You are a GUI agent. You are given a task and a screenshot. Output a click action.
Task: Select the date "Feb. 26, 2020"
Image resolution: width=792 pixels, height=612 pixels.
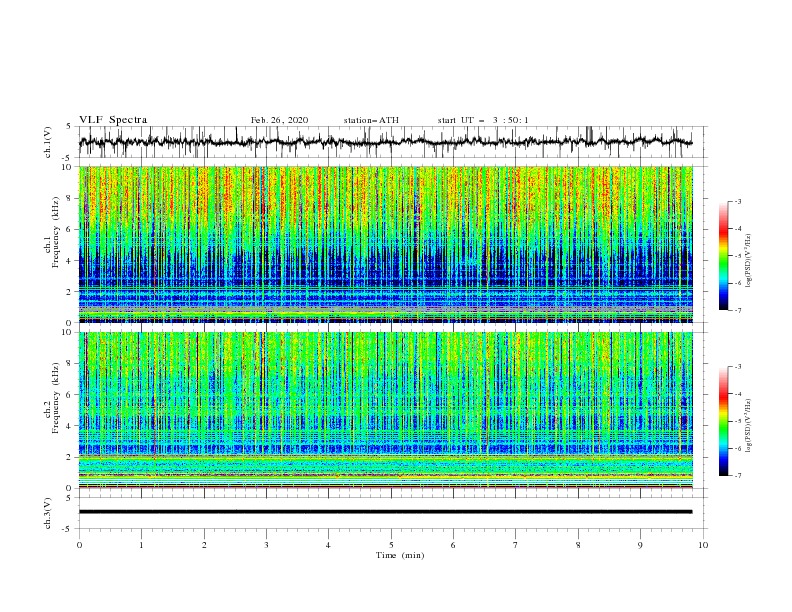click(279, 120)
